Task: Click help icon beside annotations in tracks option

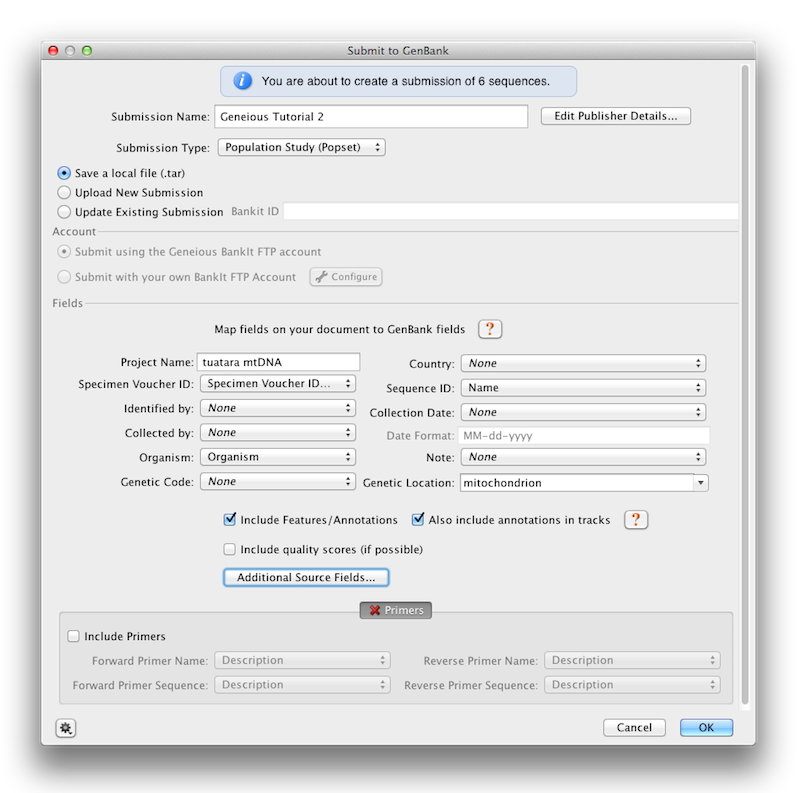Action: tap(636, 519)
